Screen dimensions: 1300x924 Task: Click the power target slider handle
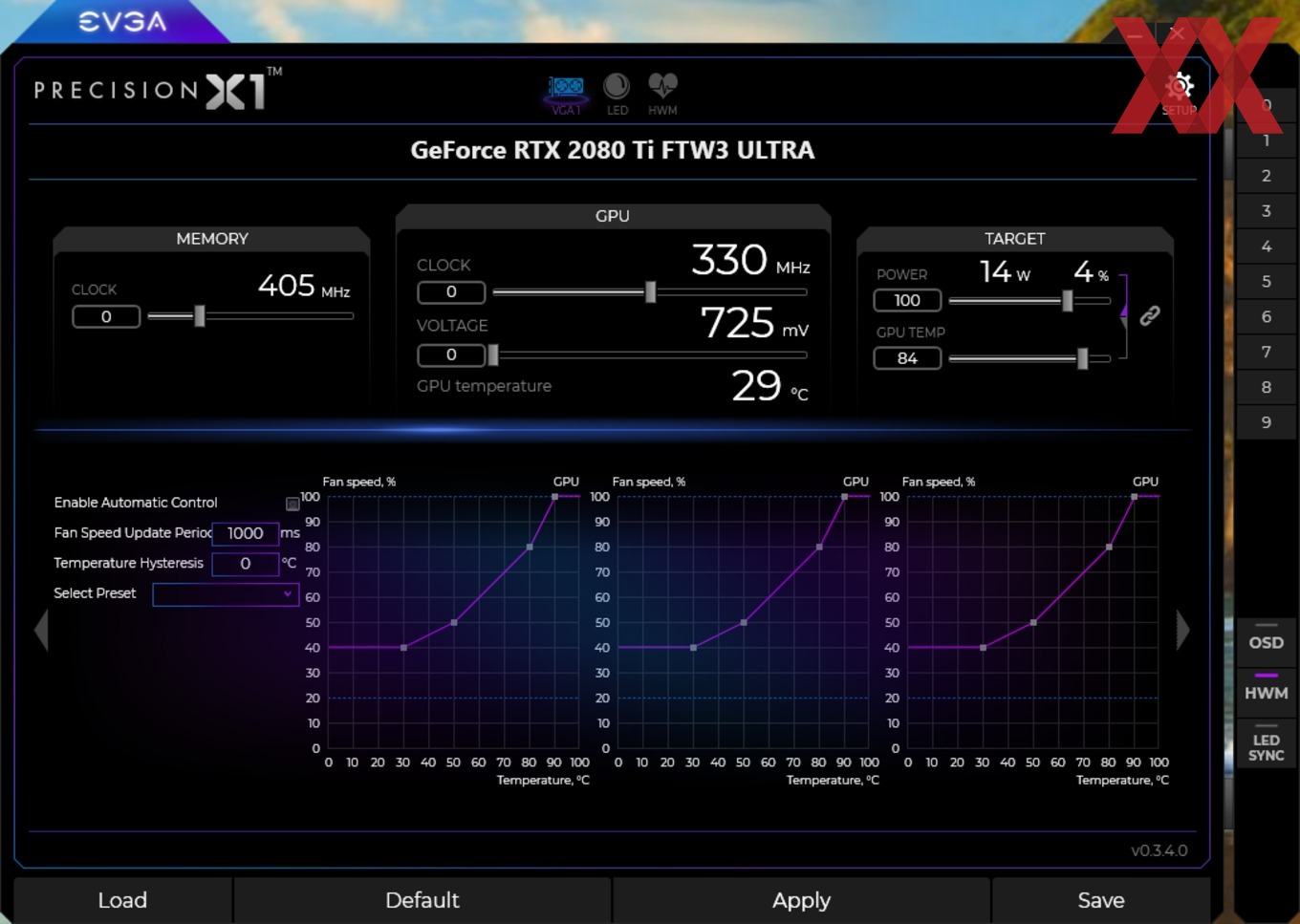click(x=1068, y=300)
